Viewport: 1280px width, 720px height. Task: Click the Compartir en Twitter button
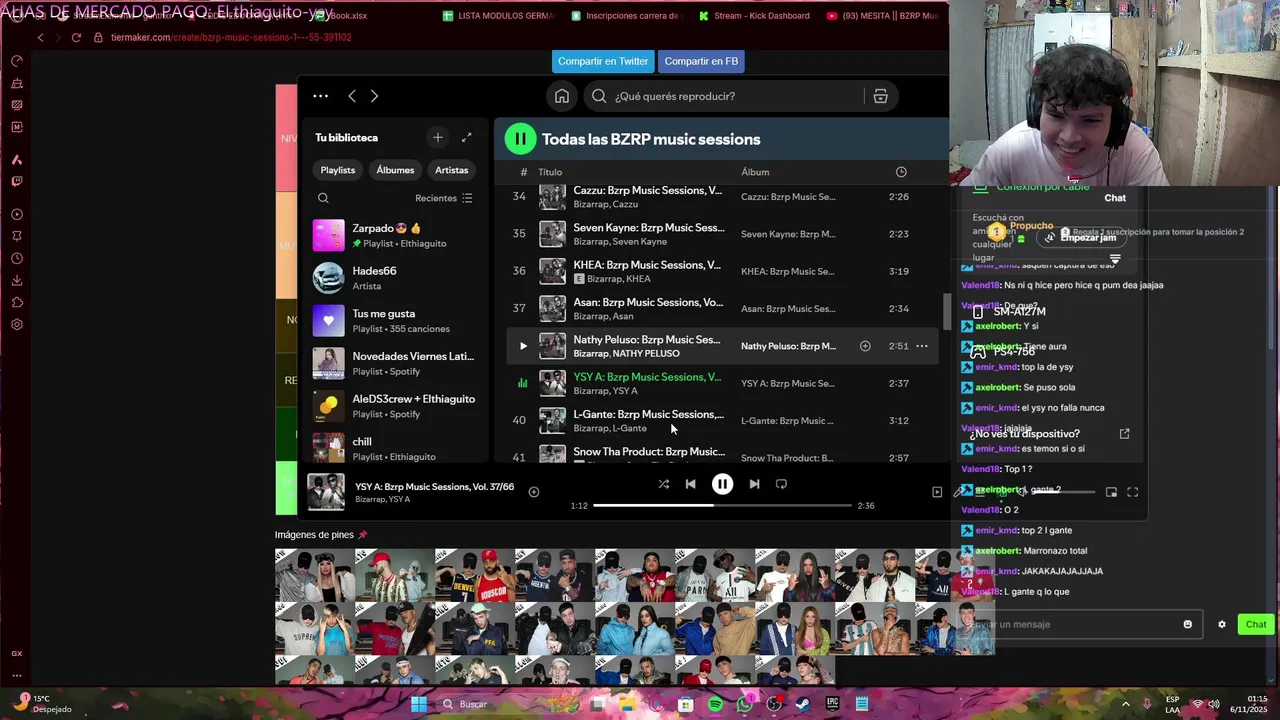pos(603,61)
